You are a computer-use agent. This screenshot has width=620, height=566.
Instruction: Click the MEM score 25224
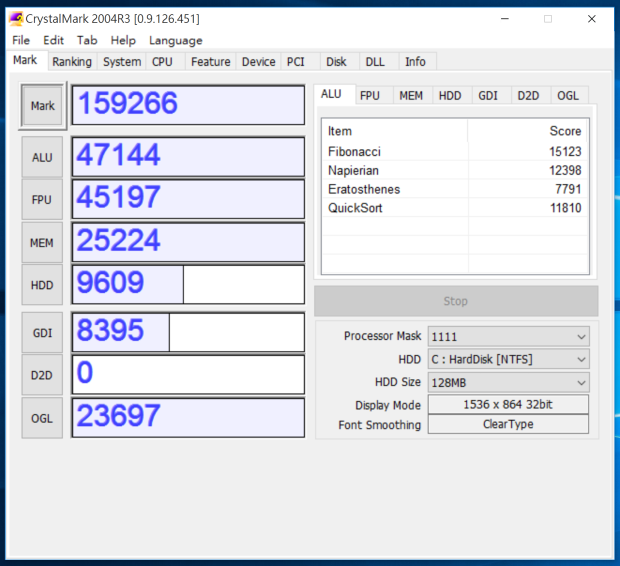point(188,242)
